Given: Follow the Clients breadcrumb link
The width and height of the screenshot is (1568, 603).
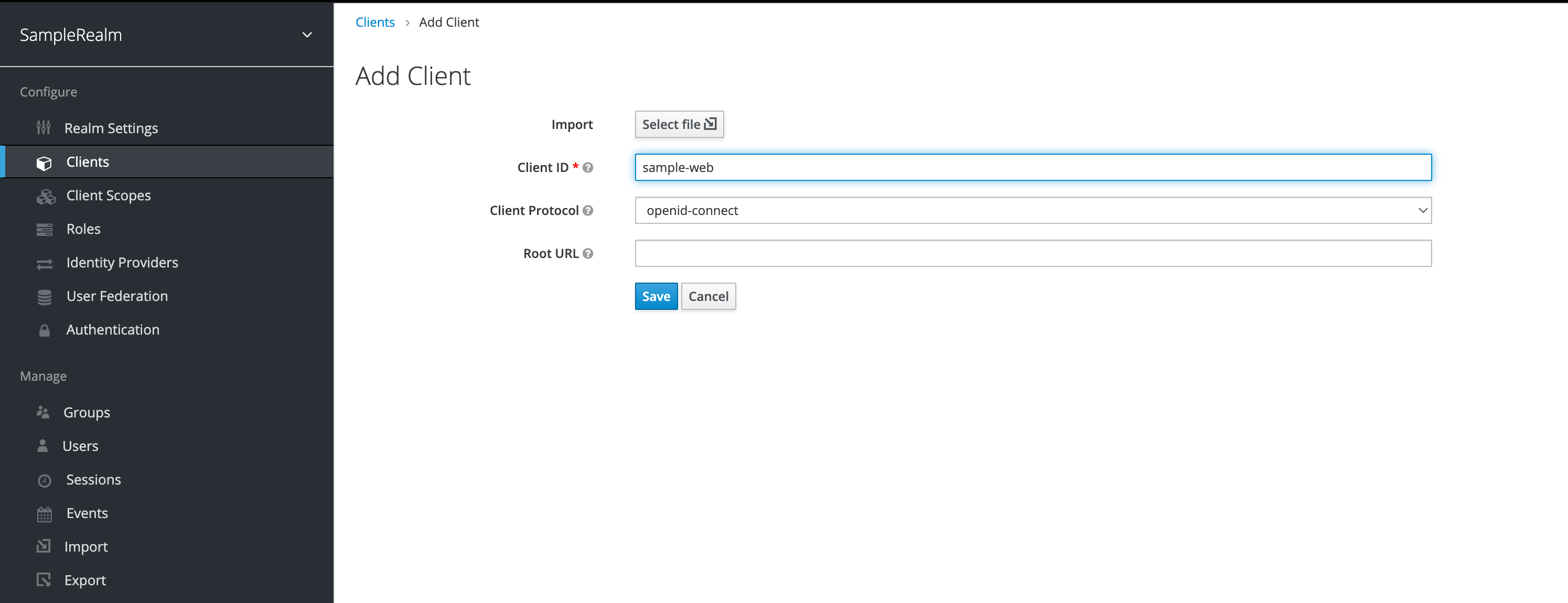Looking at the screenshot, I should pyautogui.click(x=375, y=23).
